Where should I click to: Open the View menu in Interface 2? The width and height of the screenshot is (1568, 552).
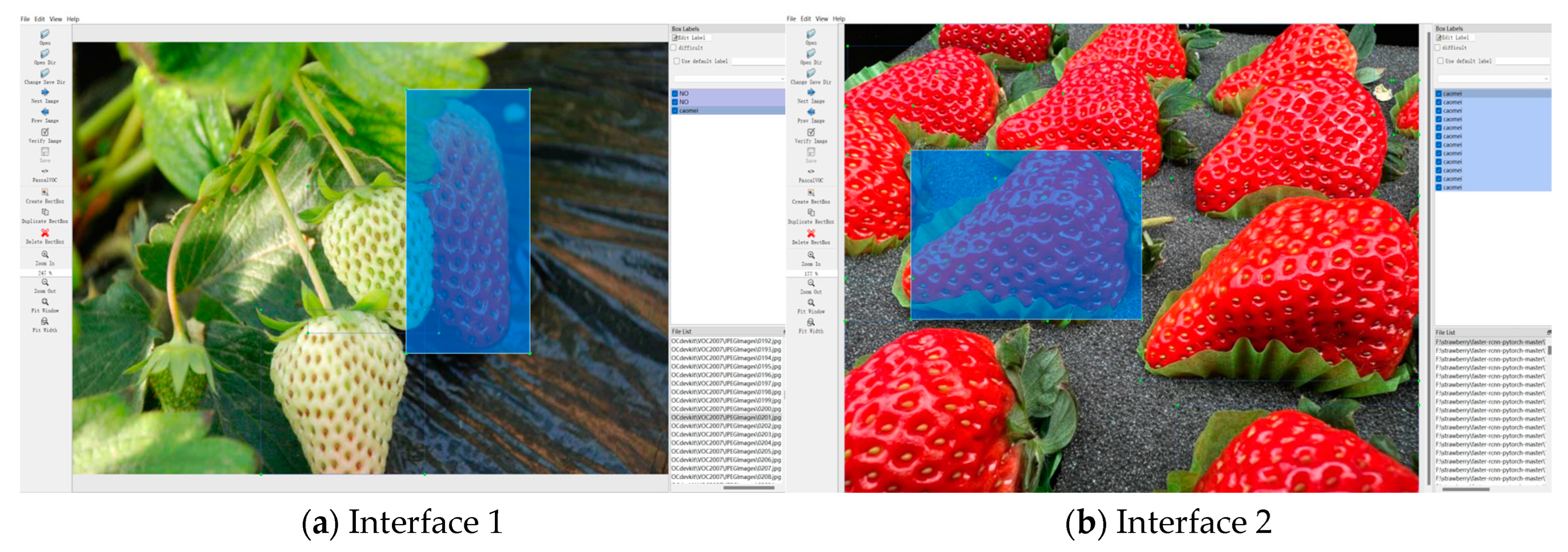(x=822, y=19)
